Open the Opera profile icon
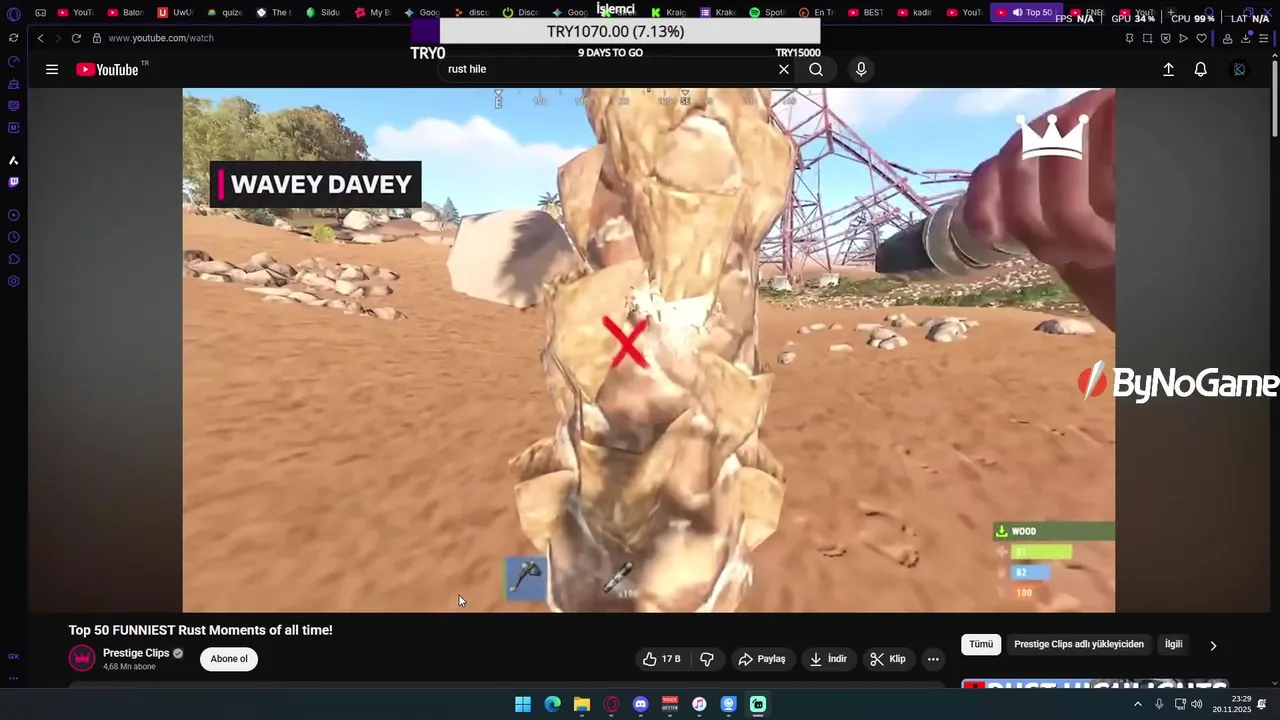 (x=1227, y=38)
